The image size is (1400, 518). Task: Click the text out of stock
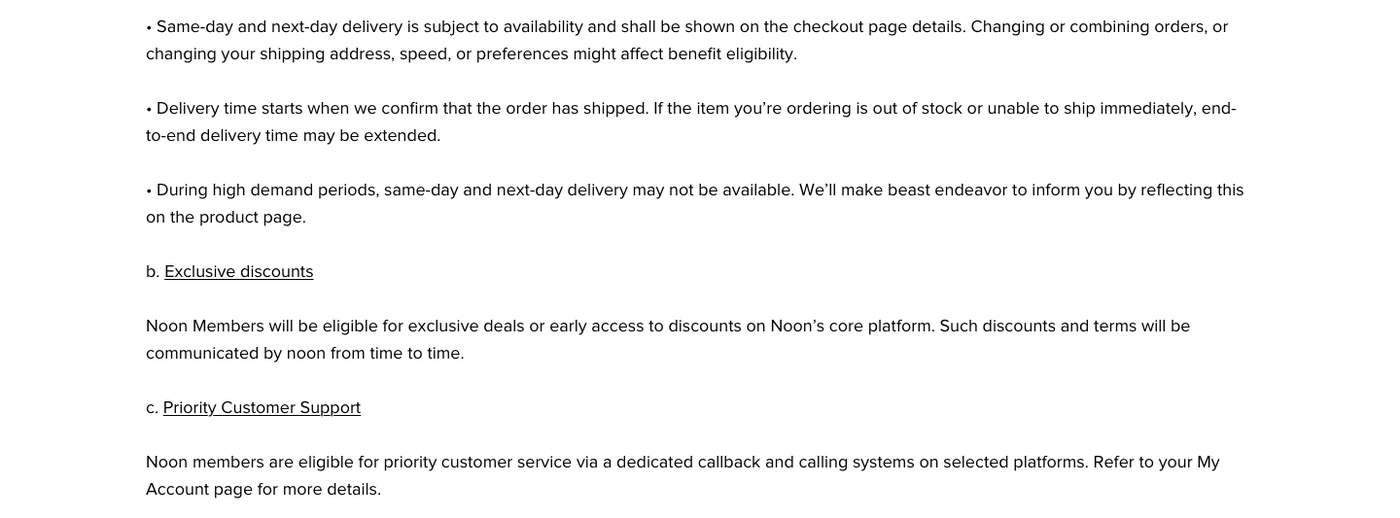(908, 108)
